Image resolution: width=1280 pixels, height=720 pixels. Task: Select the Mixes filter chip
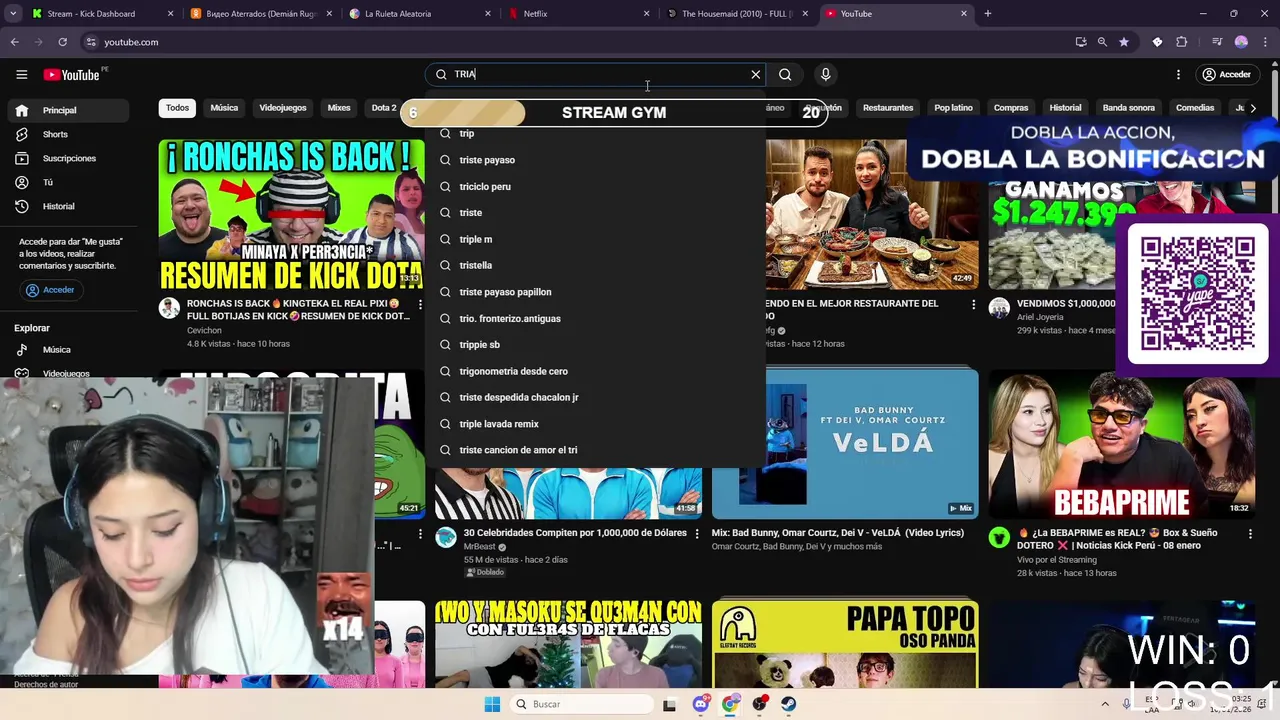(x=339, y=108)
